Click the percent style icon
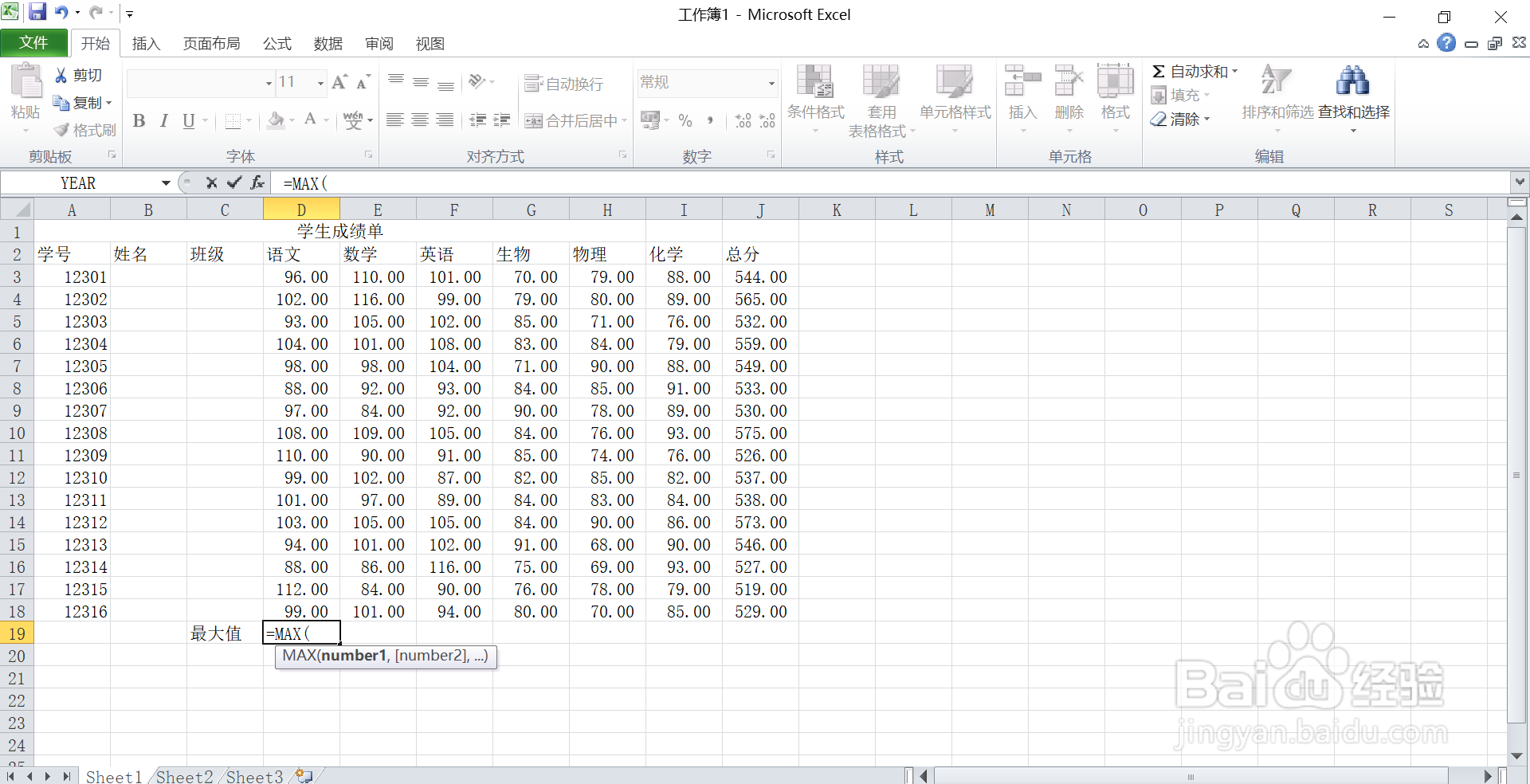 coord(685,121)
